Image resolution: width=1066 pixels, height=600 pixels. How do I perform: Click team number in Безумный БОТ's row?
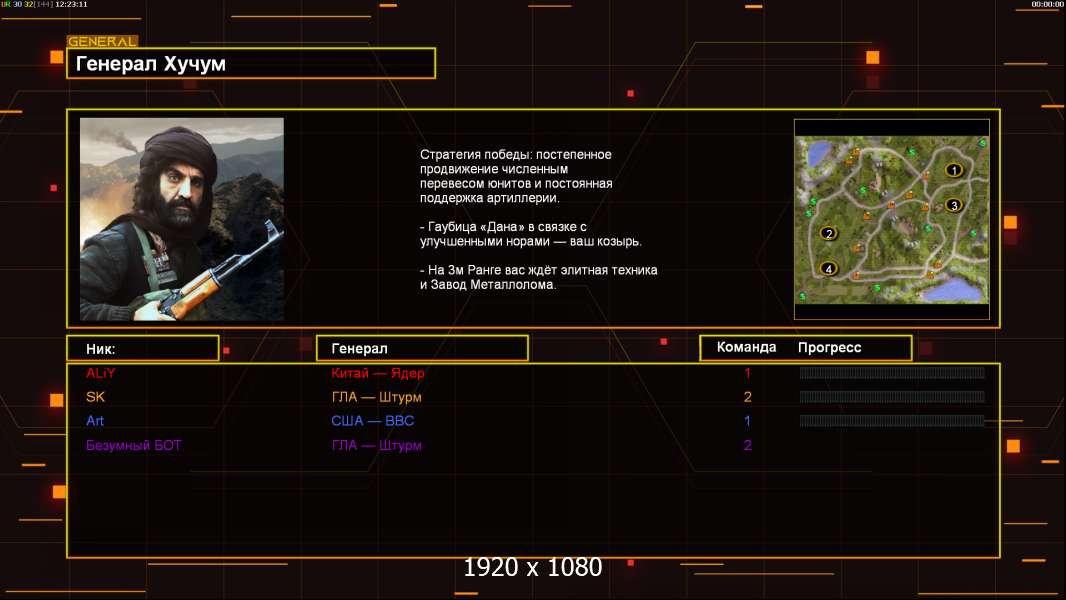click(747, 445)
